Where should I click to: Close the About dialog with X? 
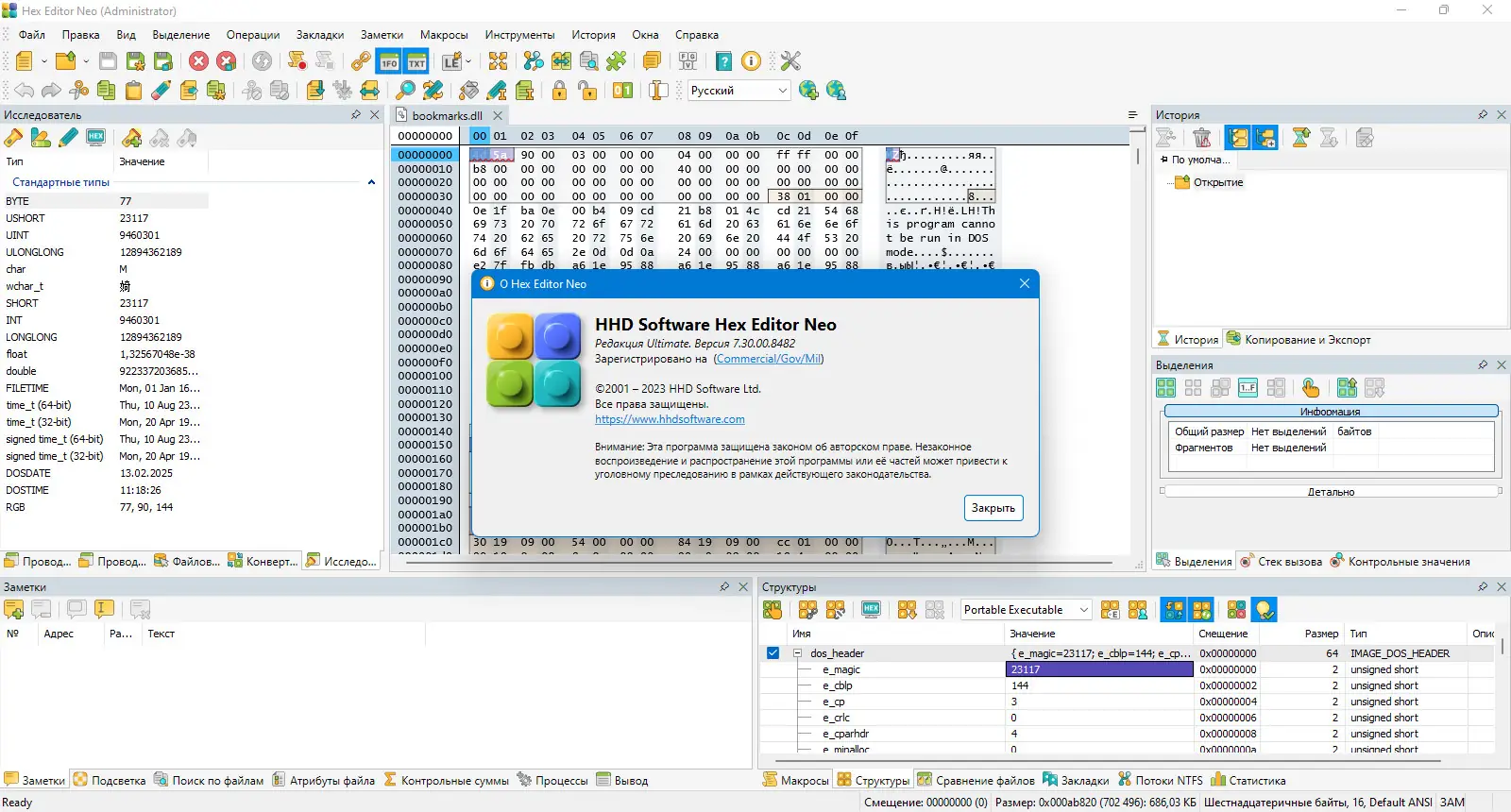1025,283
